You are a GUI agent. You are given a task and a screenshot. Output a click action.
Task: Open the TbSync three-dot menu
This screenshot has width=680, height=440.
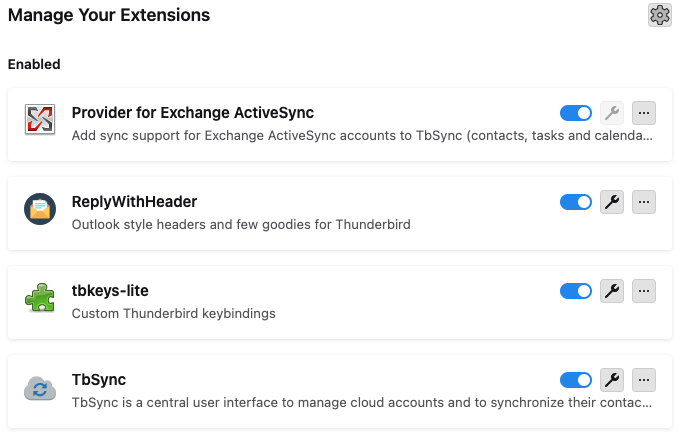(x=644, y=380)
